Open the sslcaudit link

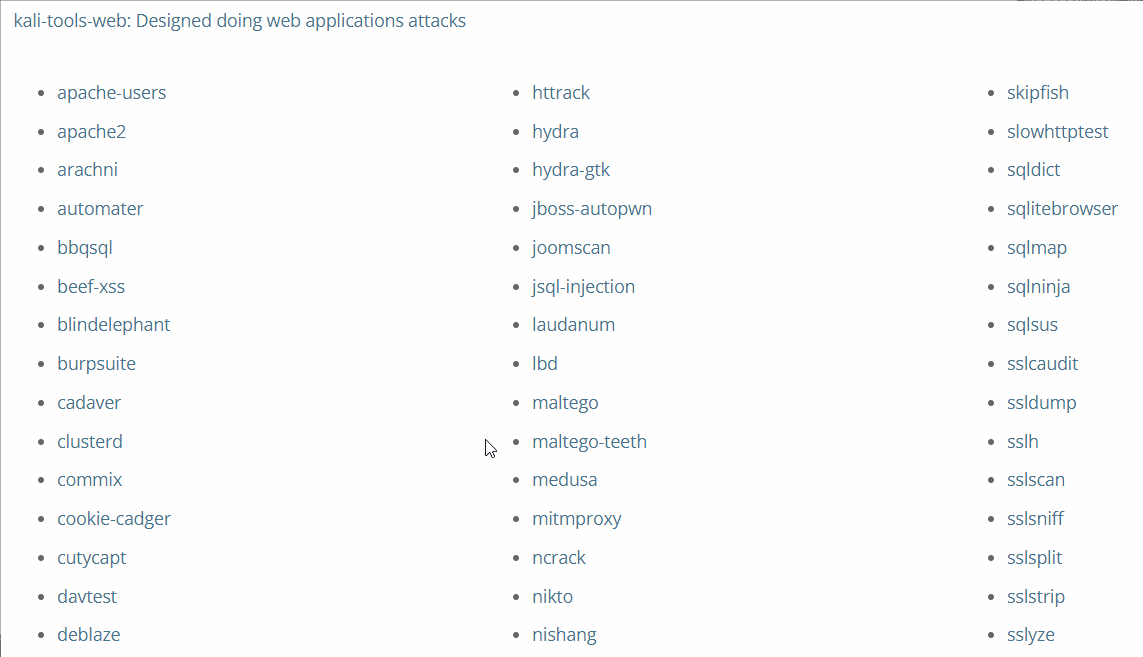point(1042,363)
